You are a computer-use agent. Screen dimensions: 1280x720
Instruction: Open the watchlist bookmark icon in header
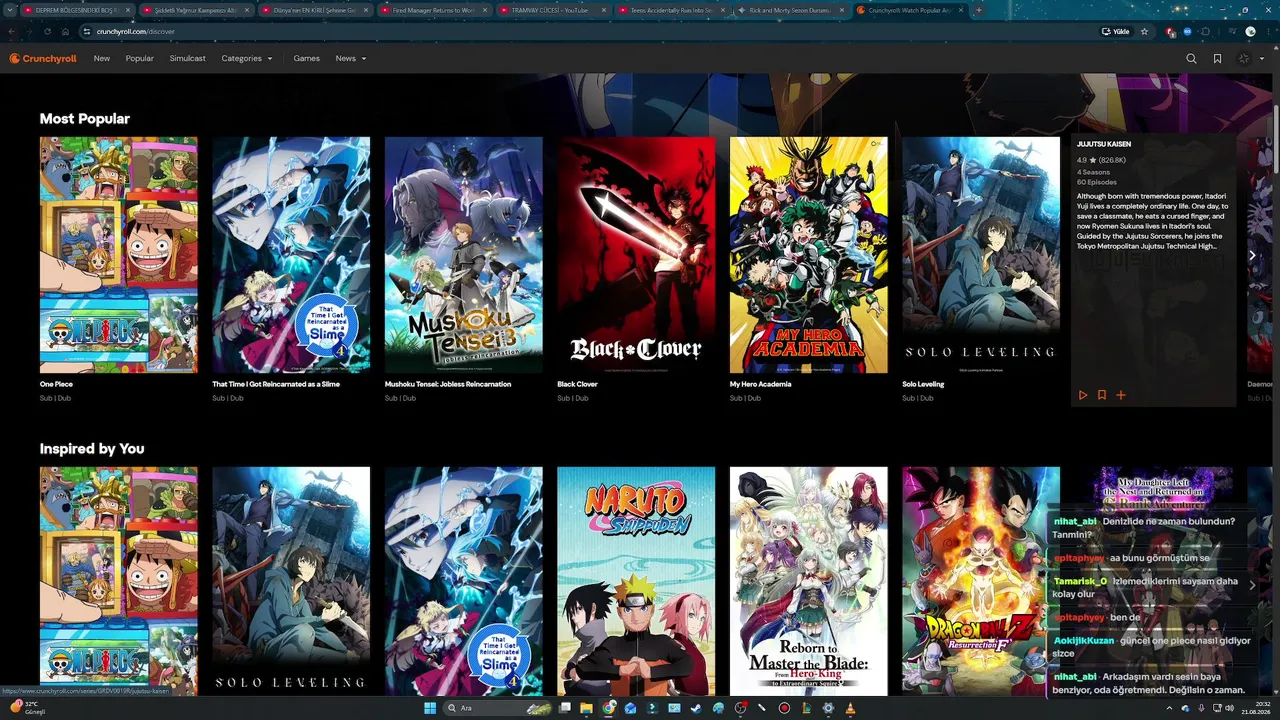click(1217, 59)
